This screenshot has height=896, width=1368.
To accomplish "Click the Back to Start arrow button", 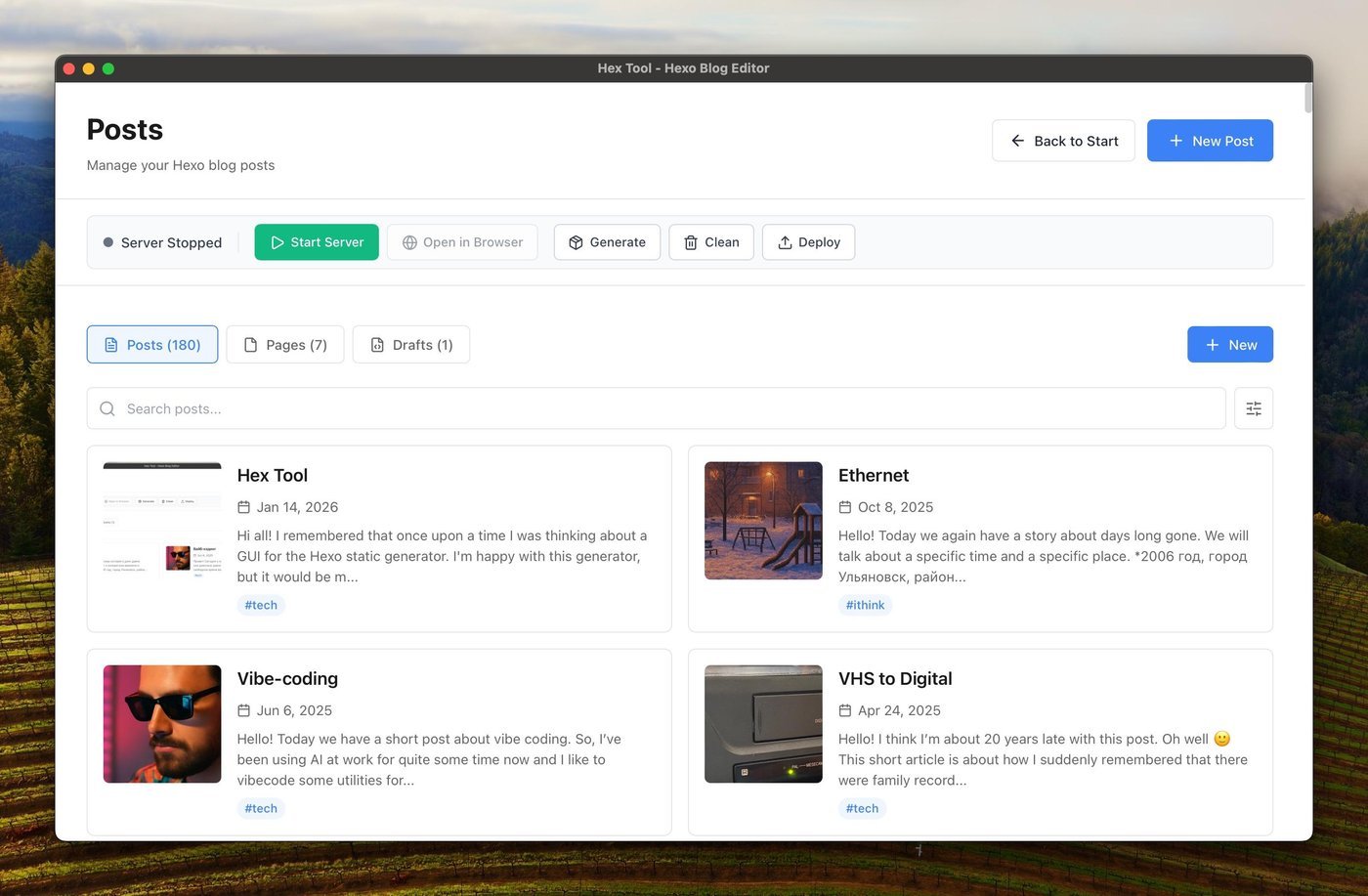I will (x=1063, y=141).
